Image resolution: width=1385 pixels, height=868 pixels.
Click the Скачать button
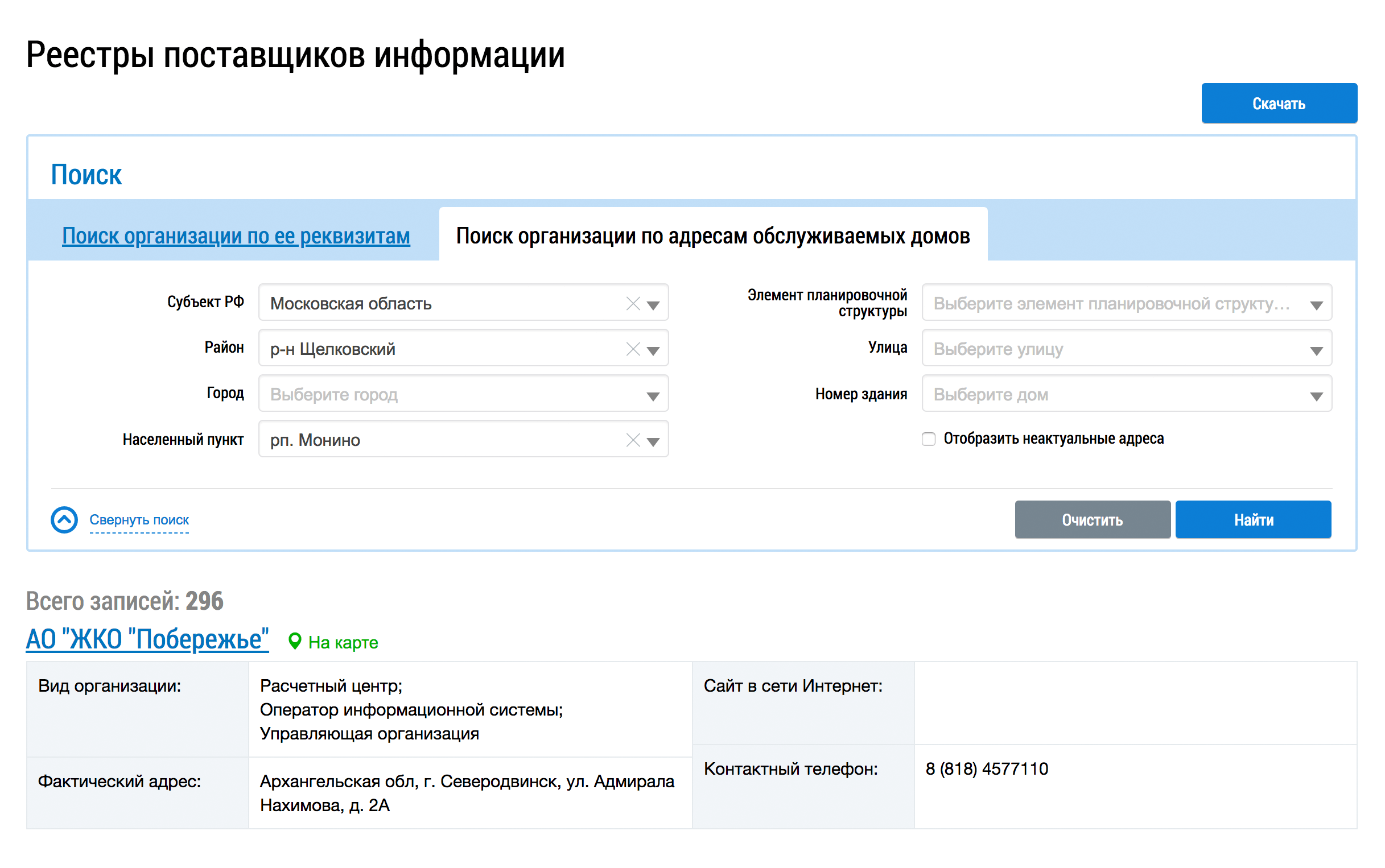tap(1279, 104)
